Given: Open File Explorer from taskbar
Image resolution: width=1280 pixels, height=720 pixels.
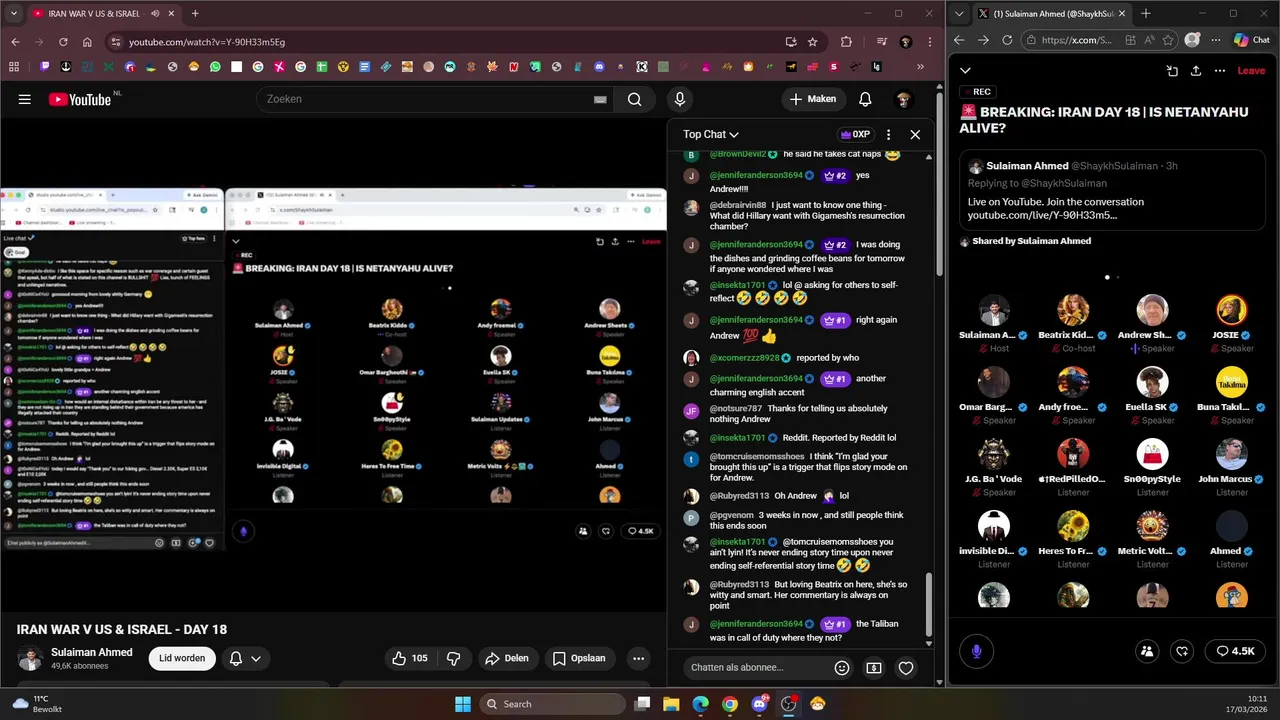Looking at the screenshot, I should [671, 704].
